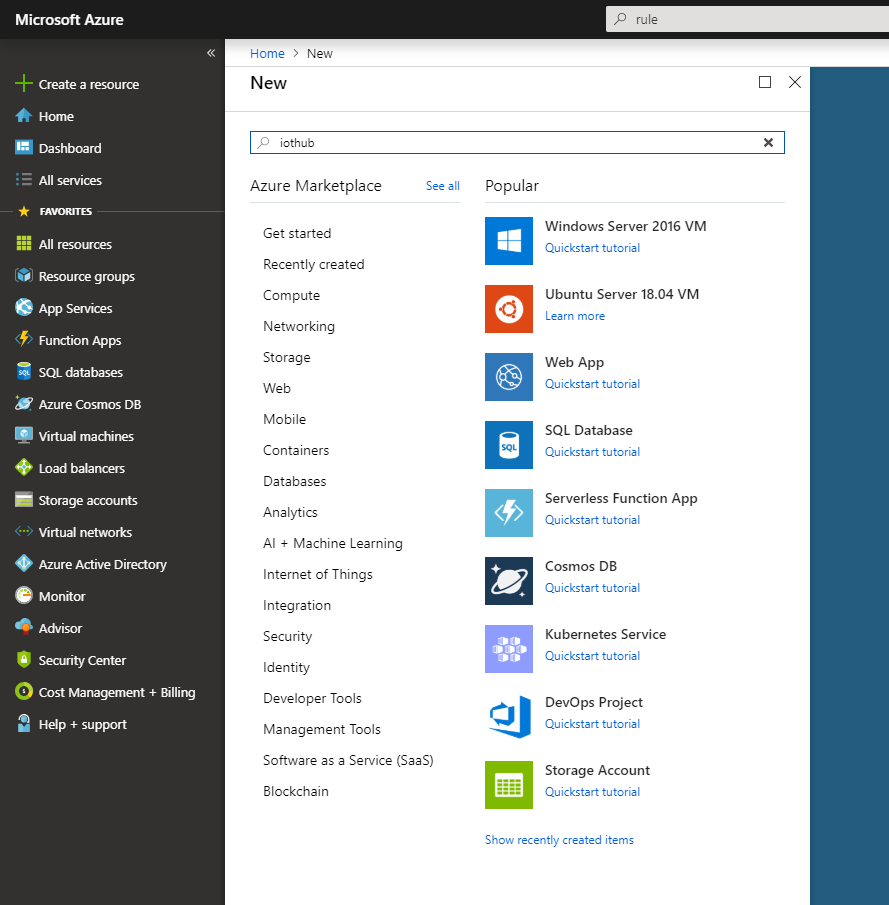Select the Integration category
This screenshot has width=889, height=905.
click(x=297, y=605)
